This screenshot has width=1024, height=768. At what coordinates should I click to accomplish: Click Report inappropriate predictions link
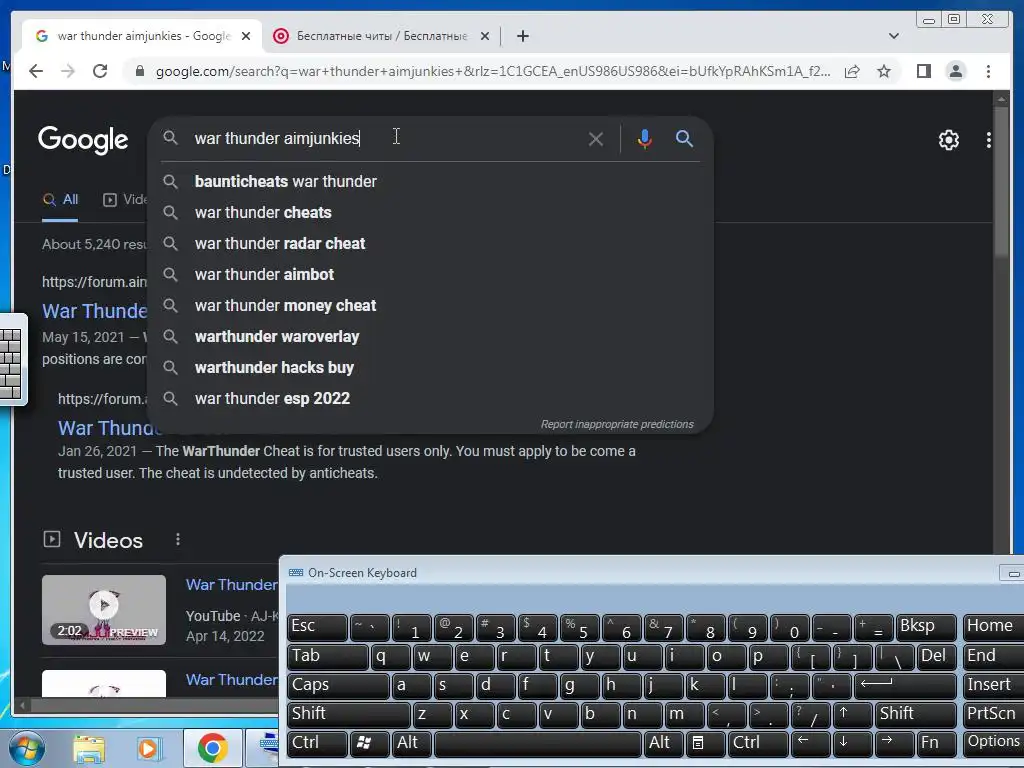[x=616, y=424]
